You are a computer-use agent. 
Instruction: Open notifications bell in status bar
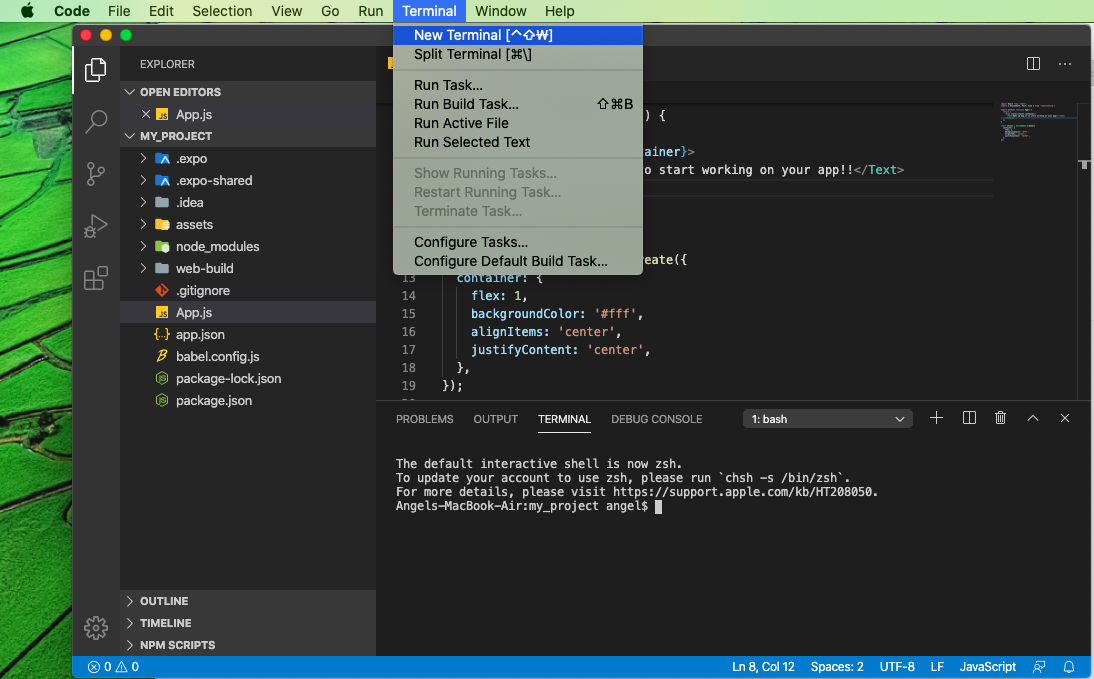1068,666
